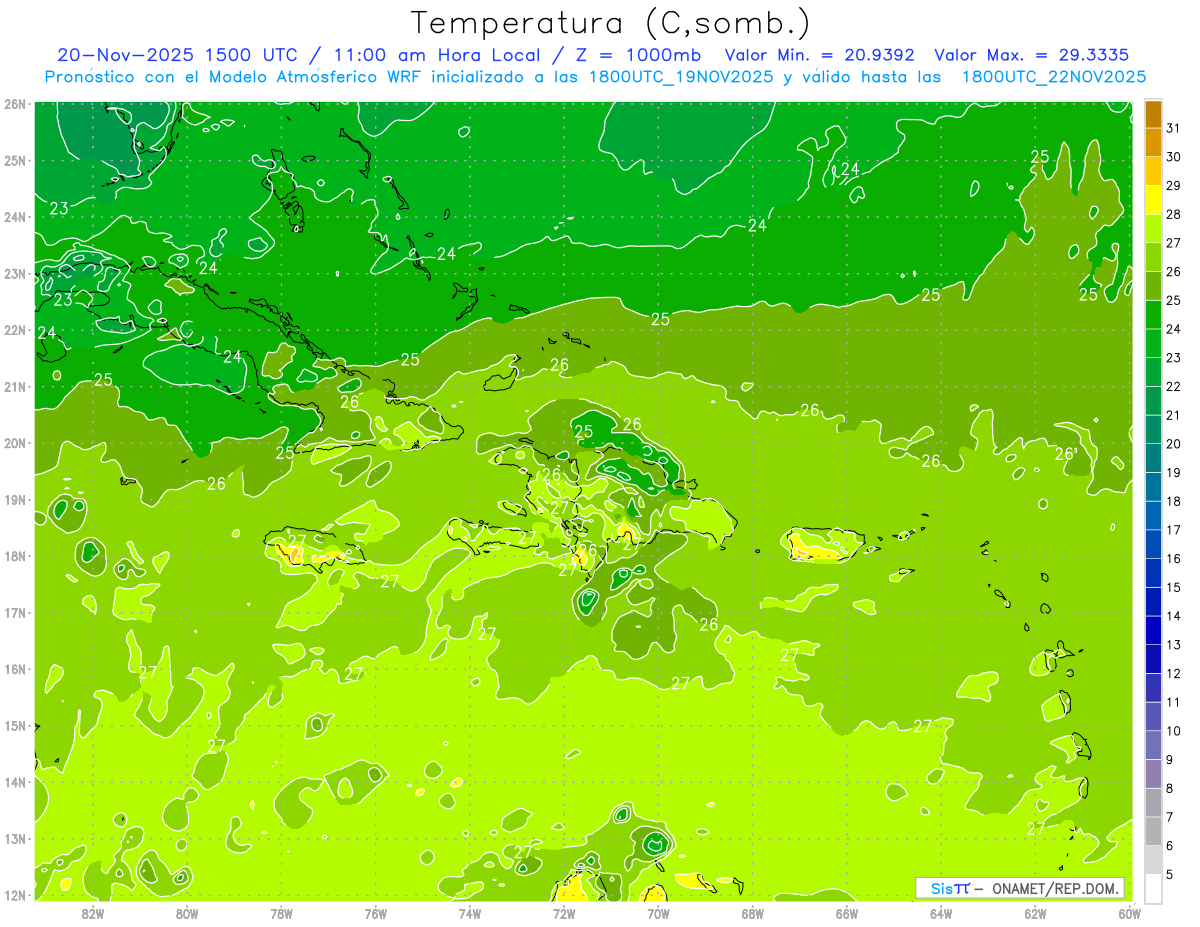Click the "21N" latitude axis label
This screenshot has height=927, width=1200.
coord(15,386)
